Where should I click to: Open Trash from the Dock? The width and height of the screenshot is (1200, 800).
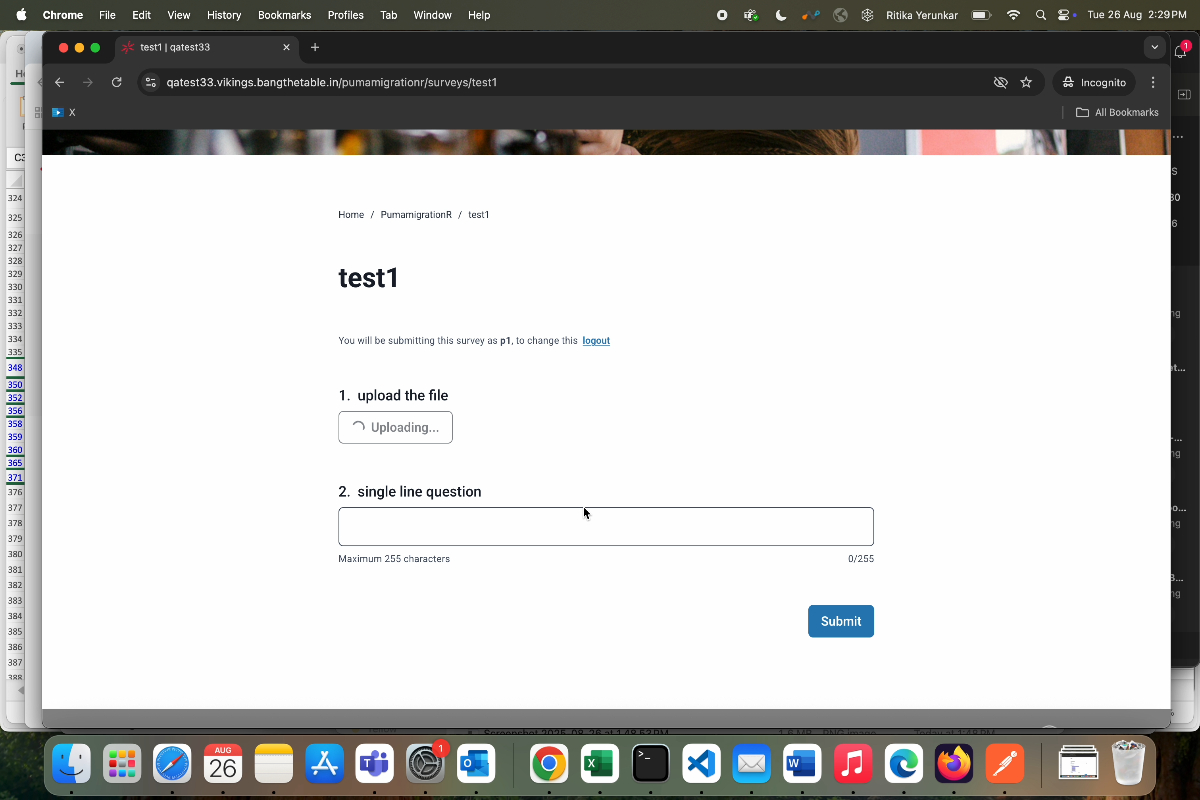point(1128,763)
